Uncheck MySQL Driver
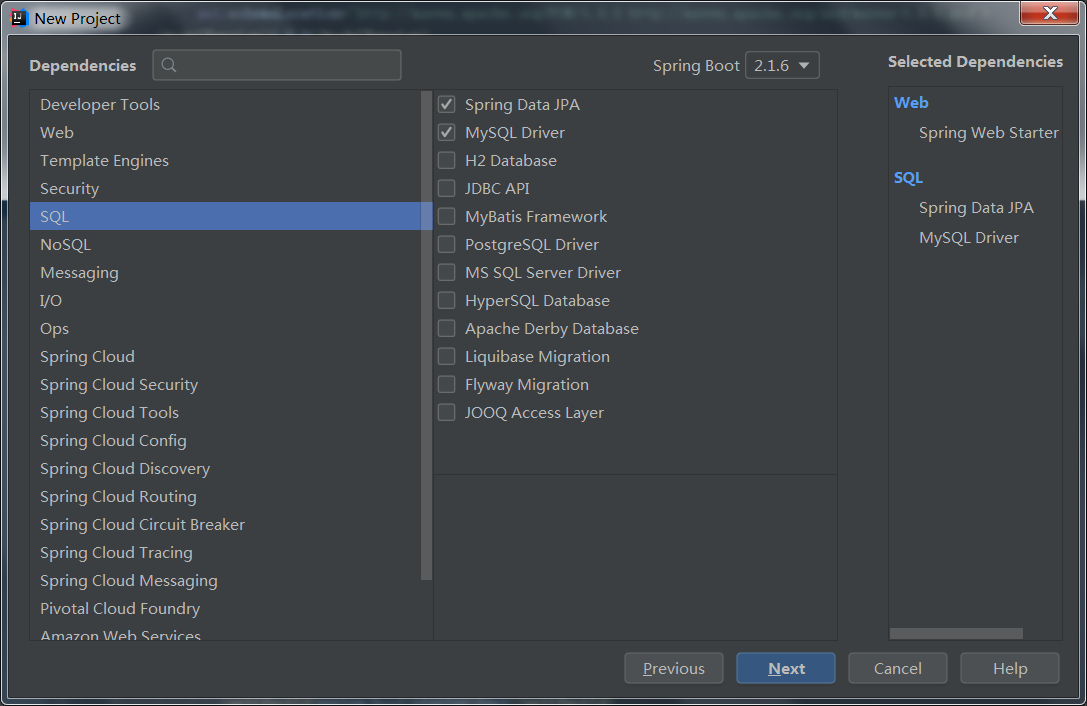1087x706 pixels. tap(446, 132)
